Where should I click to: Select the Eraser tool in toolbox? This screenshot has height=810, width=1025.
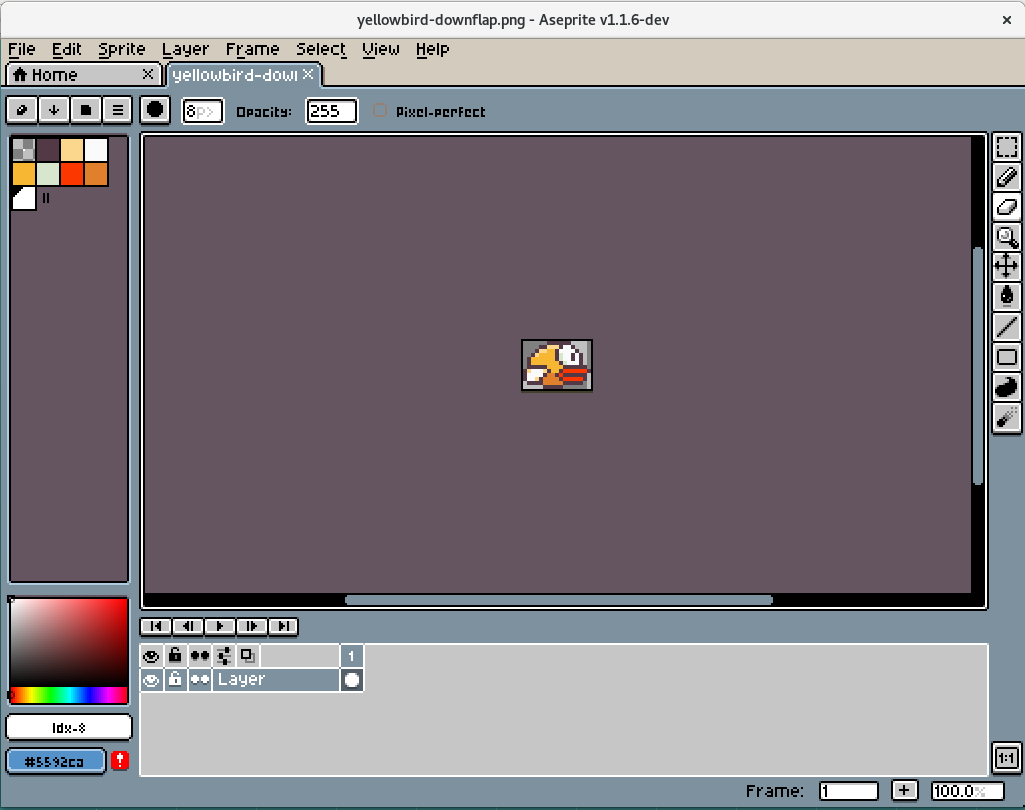click(1007, 207)
